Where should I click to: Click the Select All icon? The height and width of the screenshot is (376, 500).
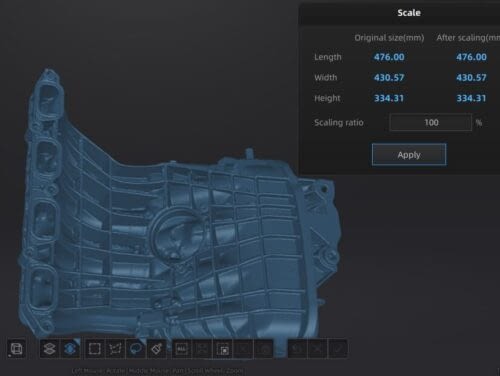(182, 349)
